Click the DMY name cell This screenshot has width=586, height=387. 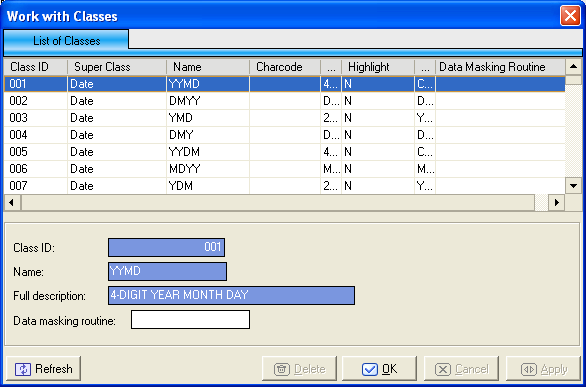208,135
